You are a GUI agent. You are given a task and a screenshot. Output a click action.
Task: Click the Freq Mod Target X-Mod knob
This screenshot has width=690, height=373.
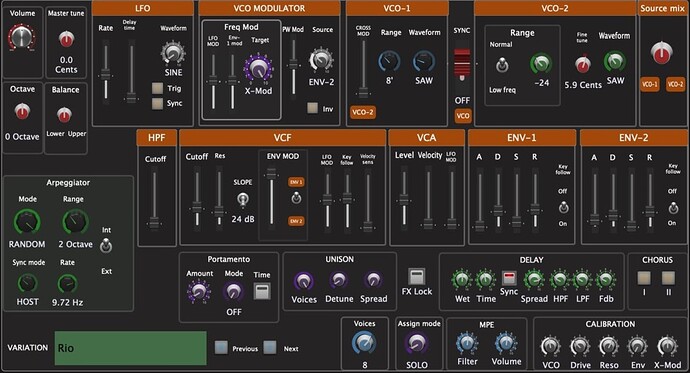(258, 68)
